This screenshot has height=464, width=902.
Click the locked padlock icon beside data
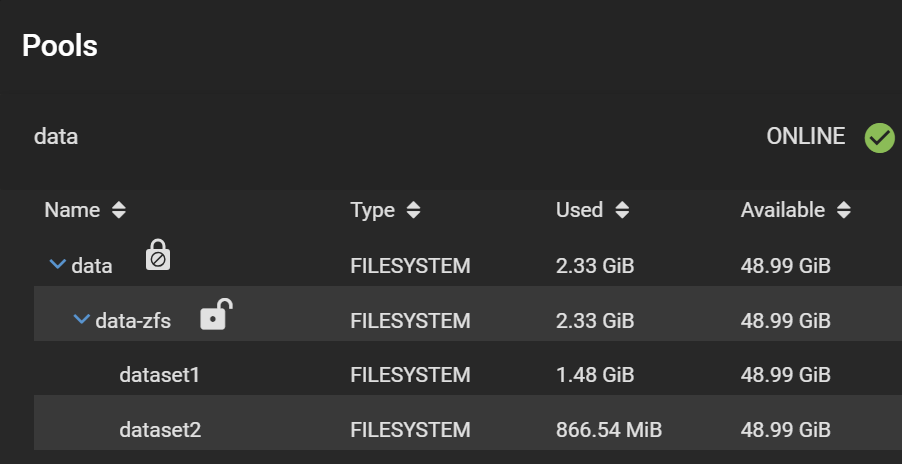158,255
